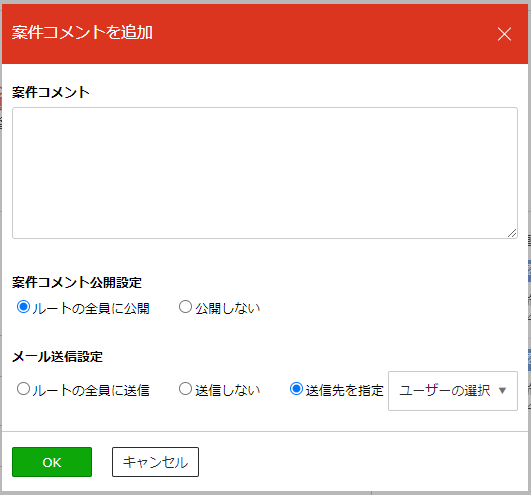This screenshot has width=531, height=495.
Task: Click the メール送信設定 section heading
Action: coord(57,357)
